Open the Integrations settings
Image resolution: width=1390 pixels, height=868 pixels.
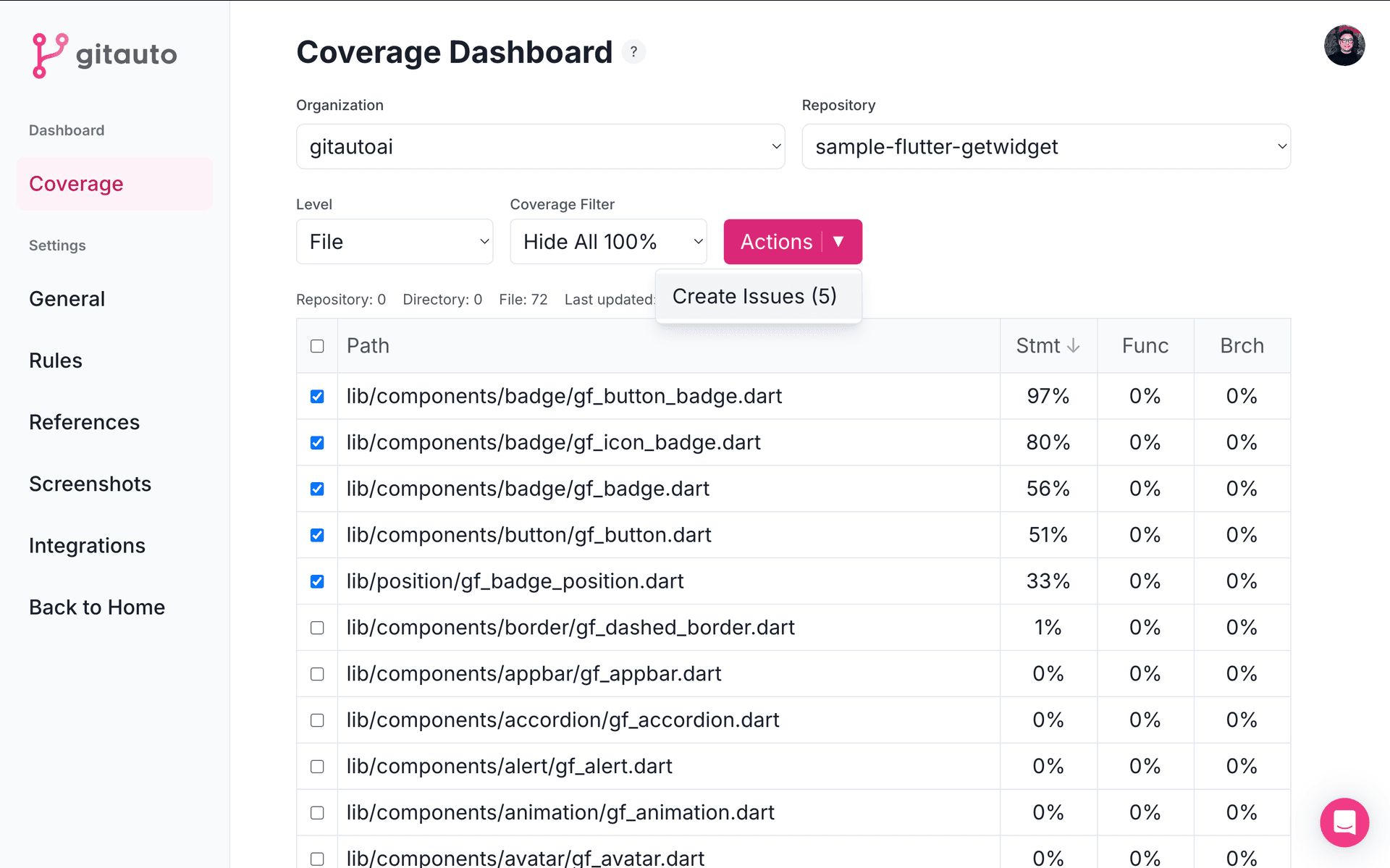87,545
